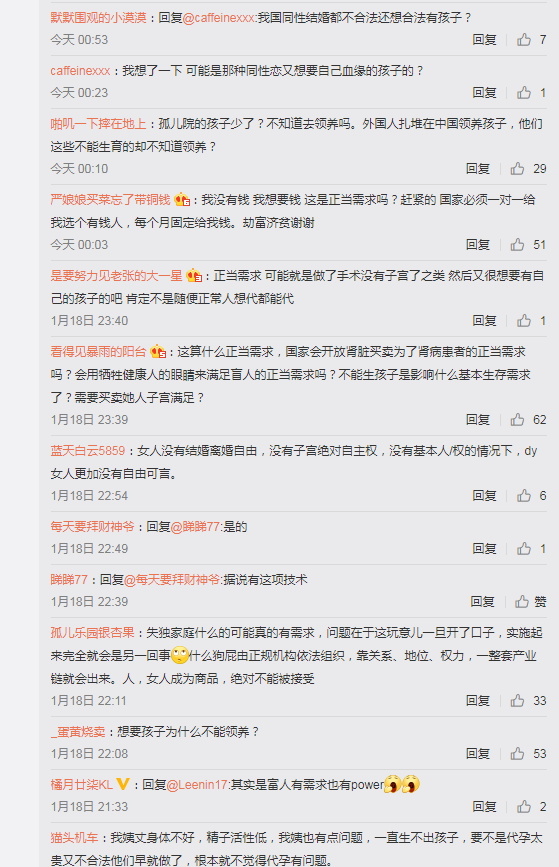Like _蛋黄烧卖's comment with 53 likes
The image size is (559, 867).
tap(517, 753)
